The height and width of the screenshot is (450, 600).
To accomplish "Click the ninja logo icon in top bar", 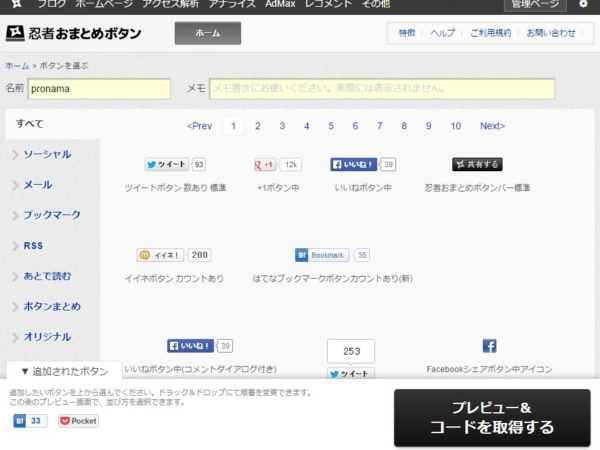I will click(16, 4).
